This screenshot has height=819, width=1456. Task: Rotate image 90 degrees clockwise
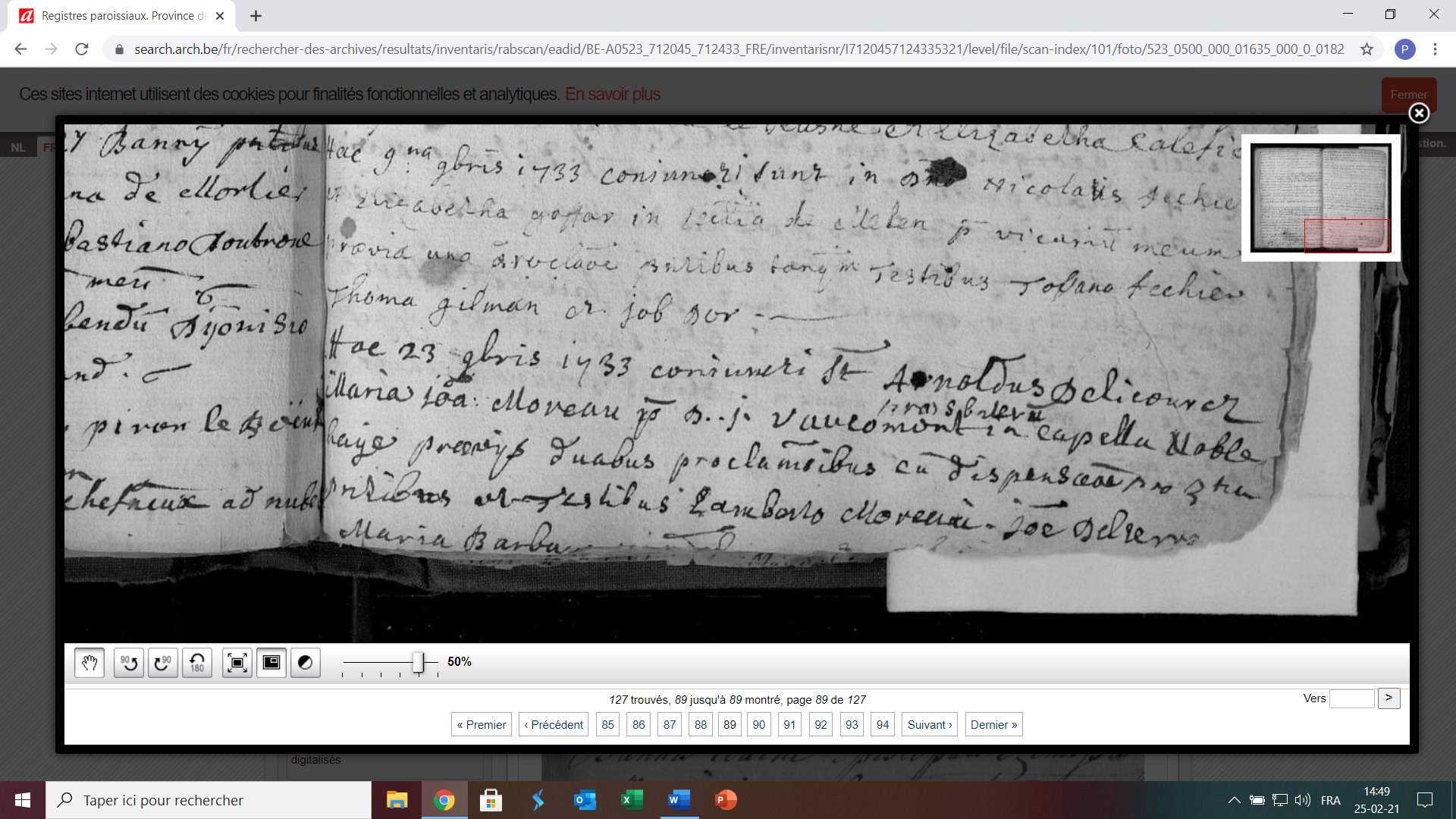(163, 663)
